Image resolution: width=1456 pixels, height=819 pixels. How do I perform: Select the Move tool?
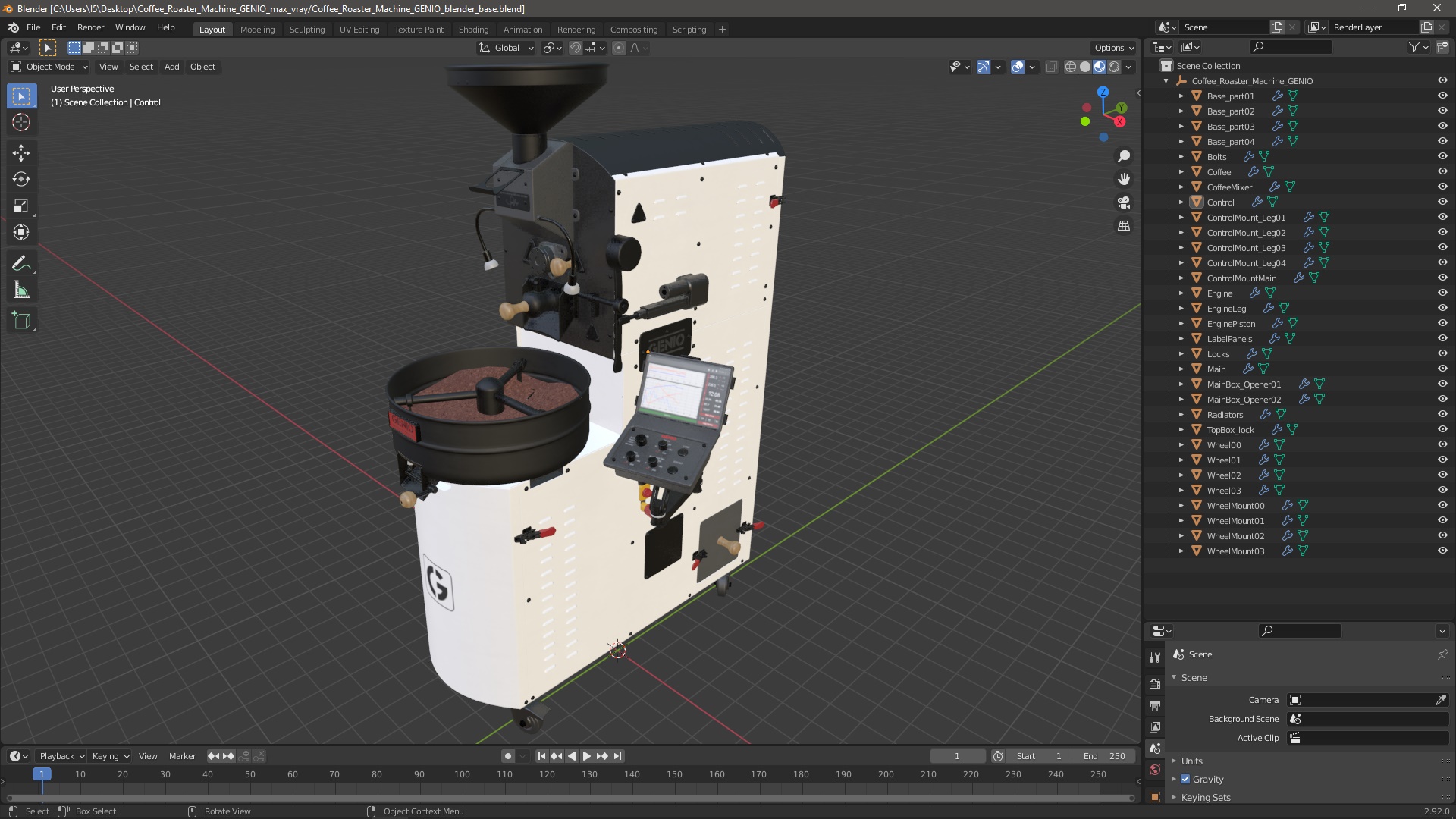tap(21, 153)
